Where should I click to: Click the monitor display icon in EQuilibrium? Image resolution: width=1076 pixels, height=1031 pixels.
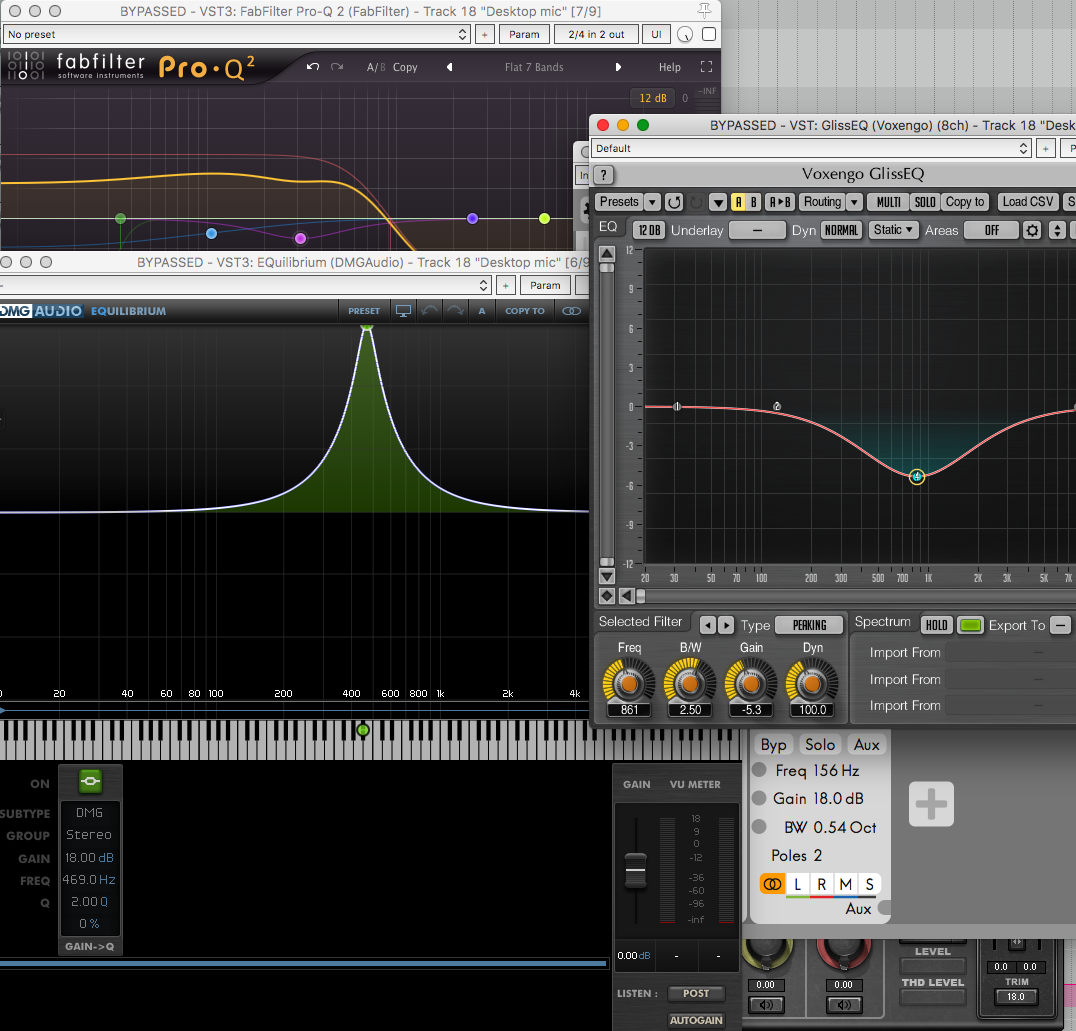coord(403,311)
